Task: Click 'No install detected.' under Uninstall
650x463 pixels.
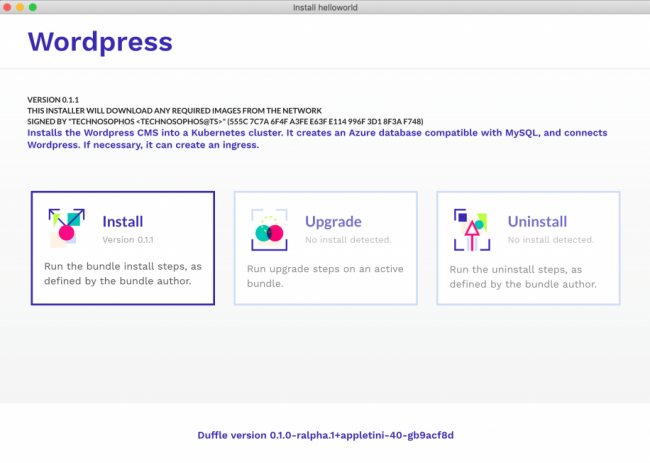Action: (551, 240)
